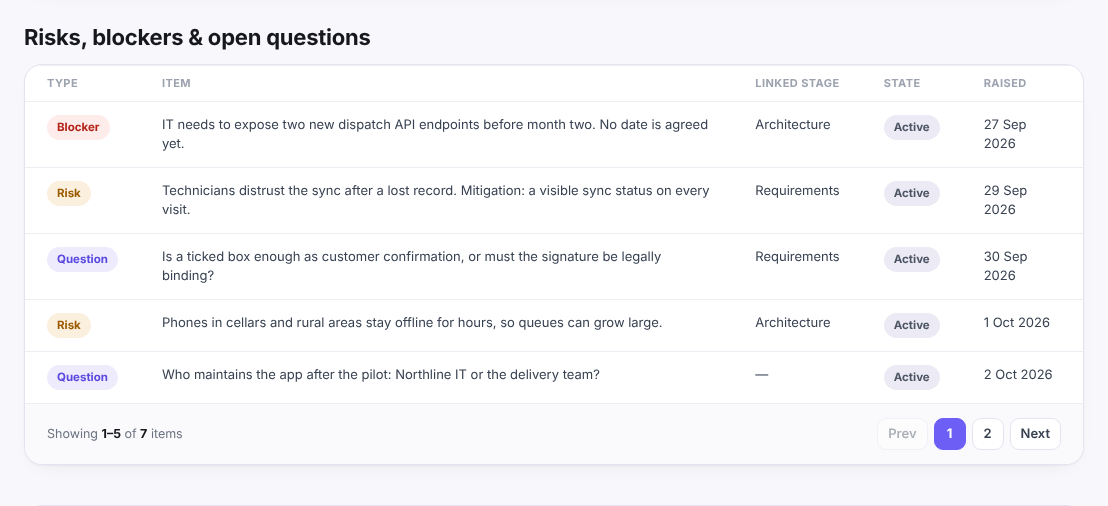Click the 29 Sep 2026 raised date
1108x506 pixels.
click(x=1005, y=200)
